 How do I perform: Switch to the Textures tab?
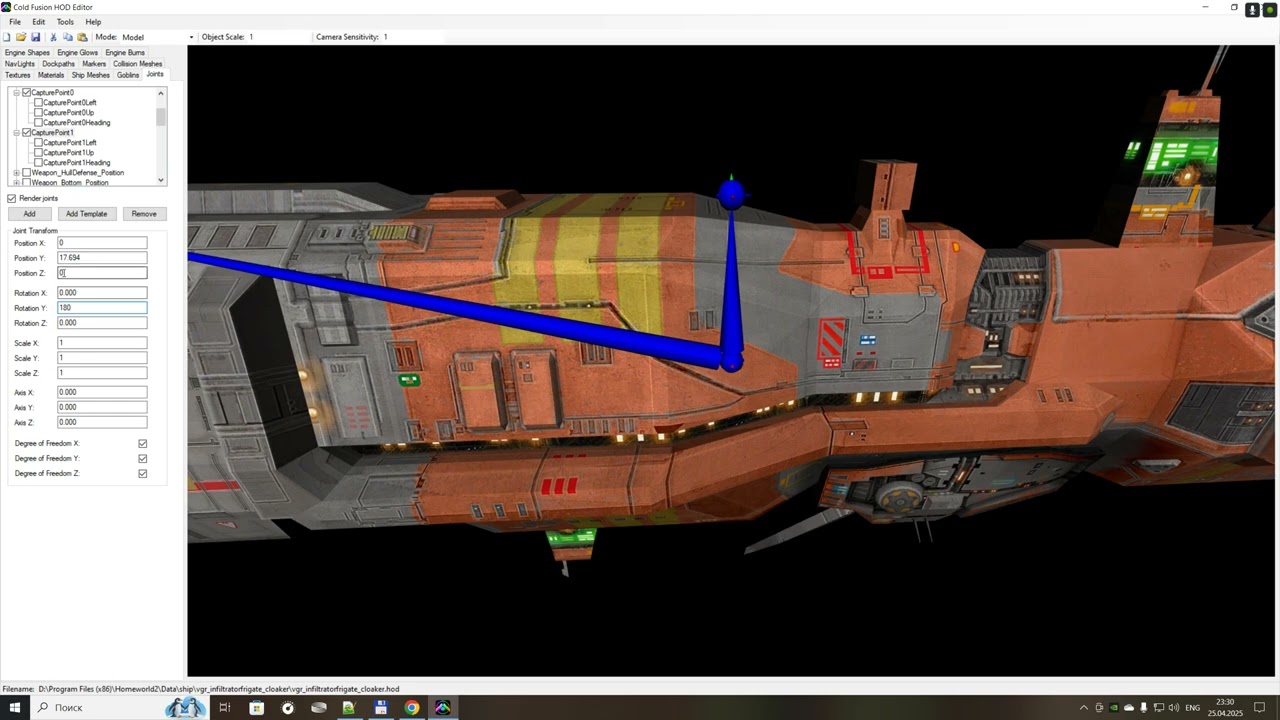point(18,75)
